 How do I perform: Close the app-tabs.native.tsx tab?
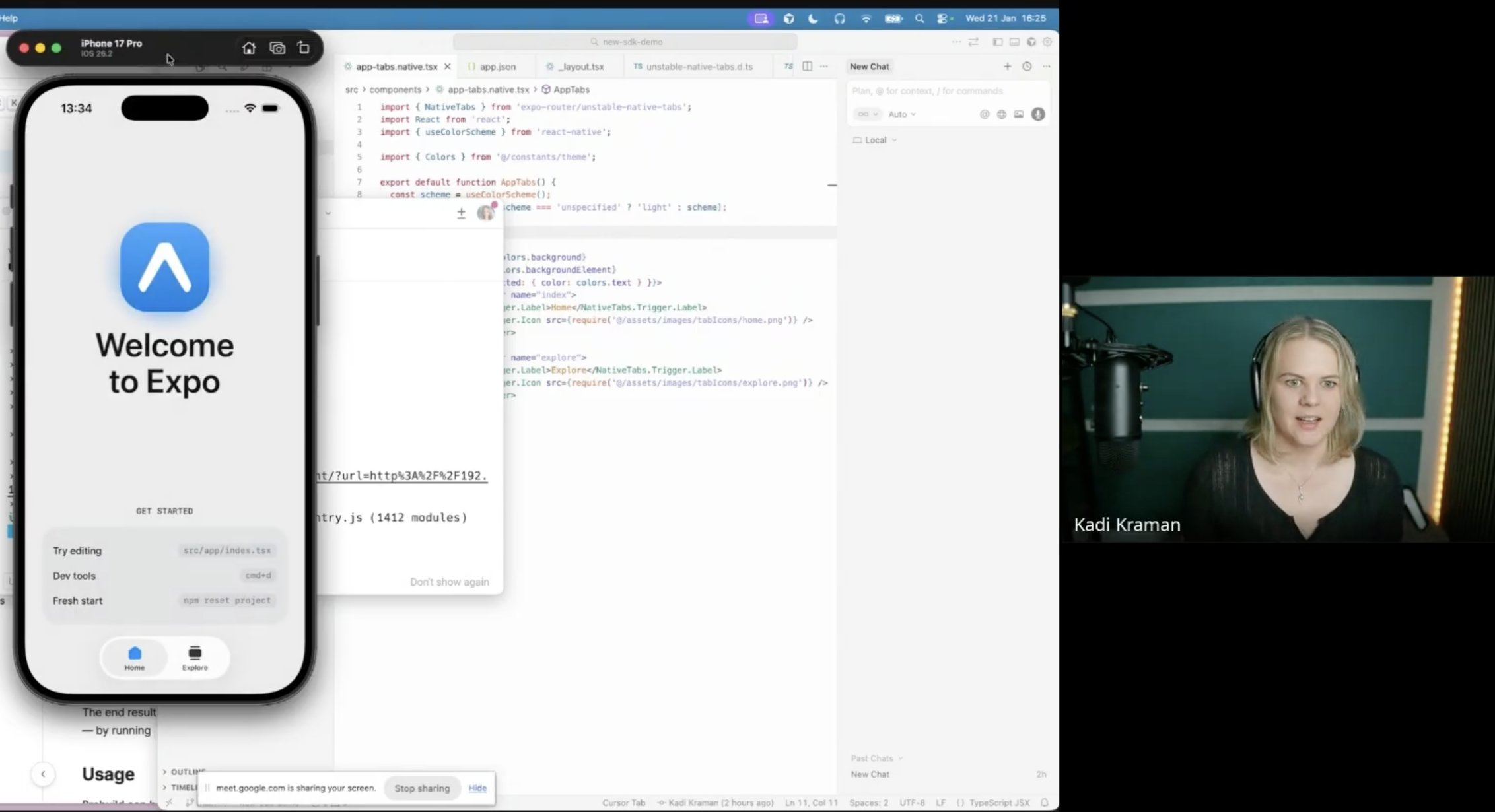pyautogui.click(x=447, y=67)
